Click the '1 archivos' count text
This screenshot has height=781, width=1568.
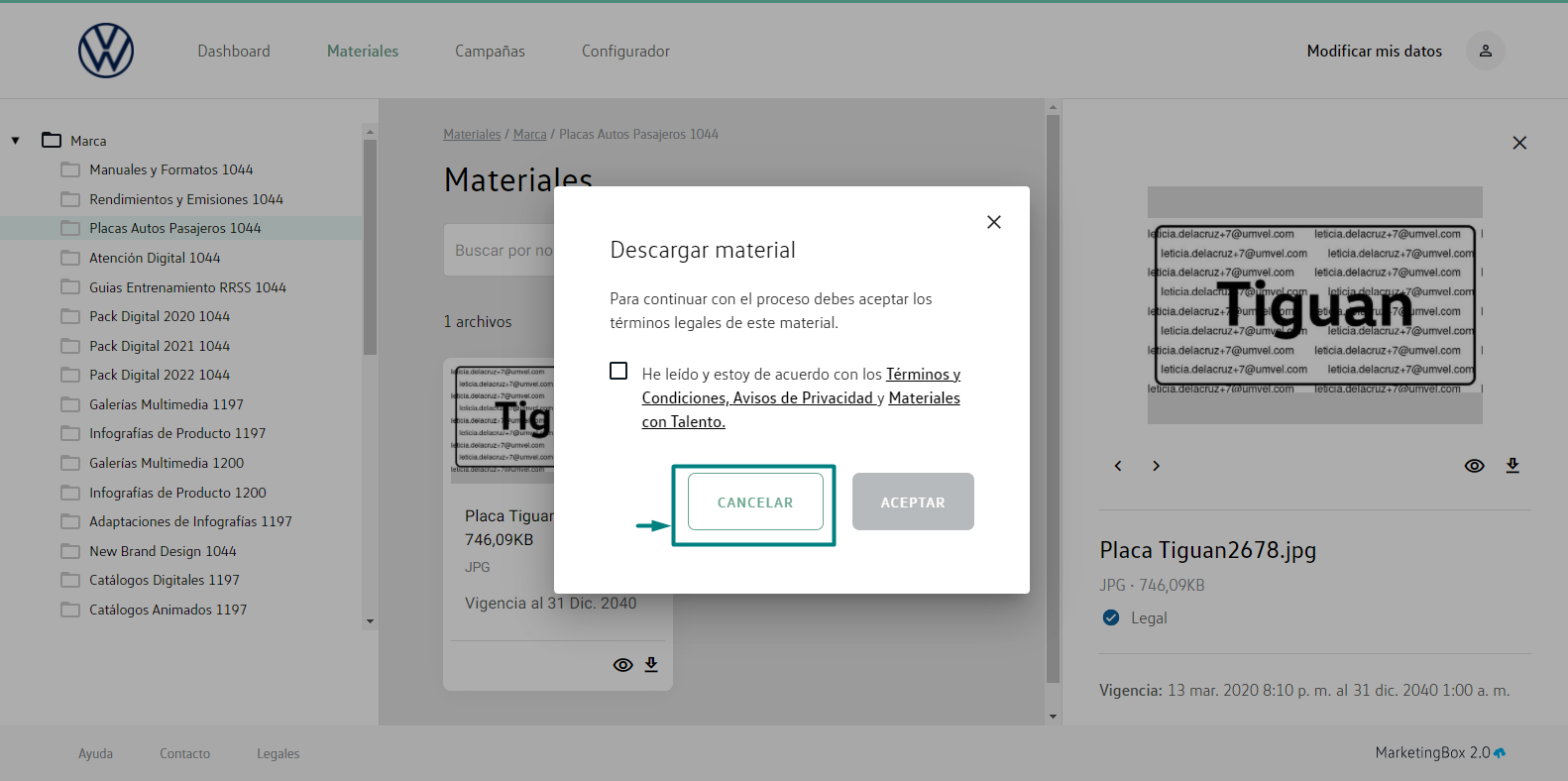pyautogui.click(x=478, y=322)
